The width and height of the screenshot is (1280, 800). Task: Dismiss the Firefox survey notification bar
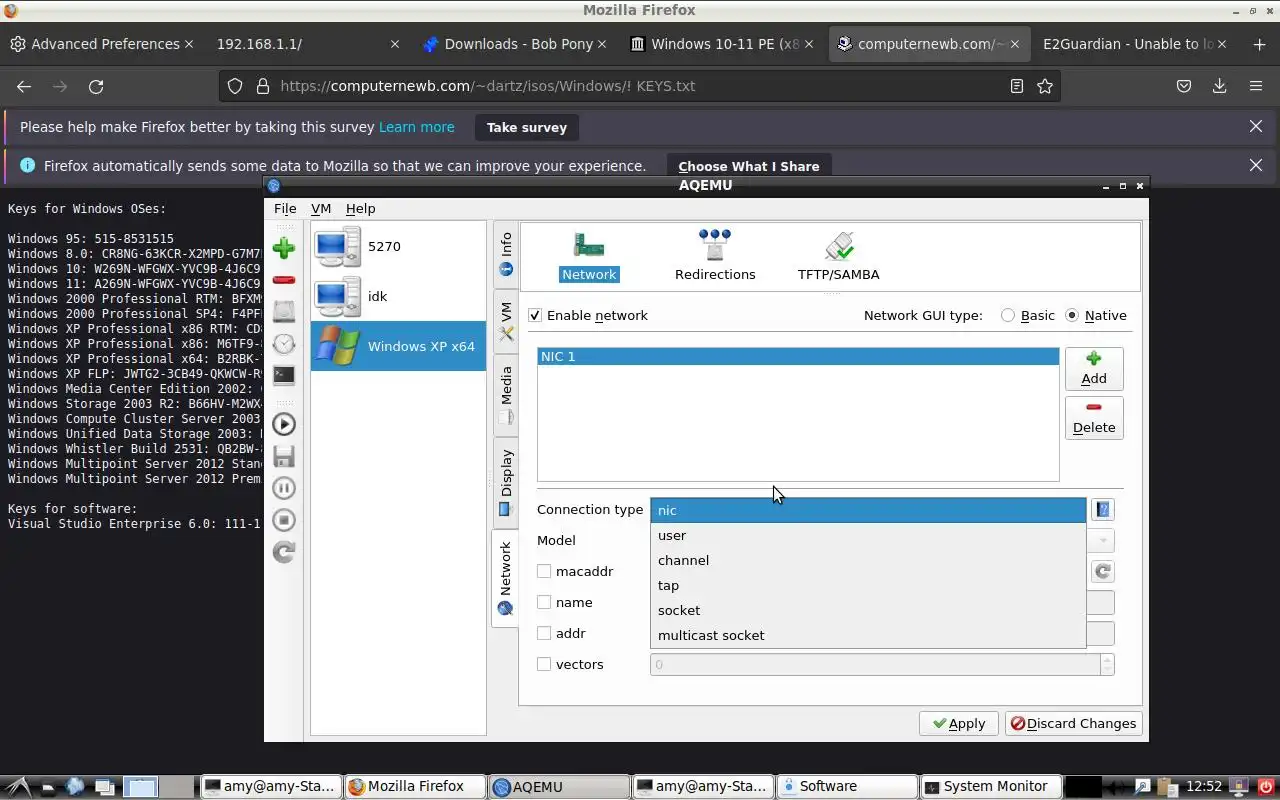click(x=1256, y=126)
